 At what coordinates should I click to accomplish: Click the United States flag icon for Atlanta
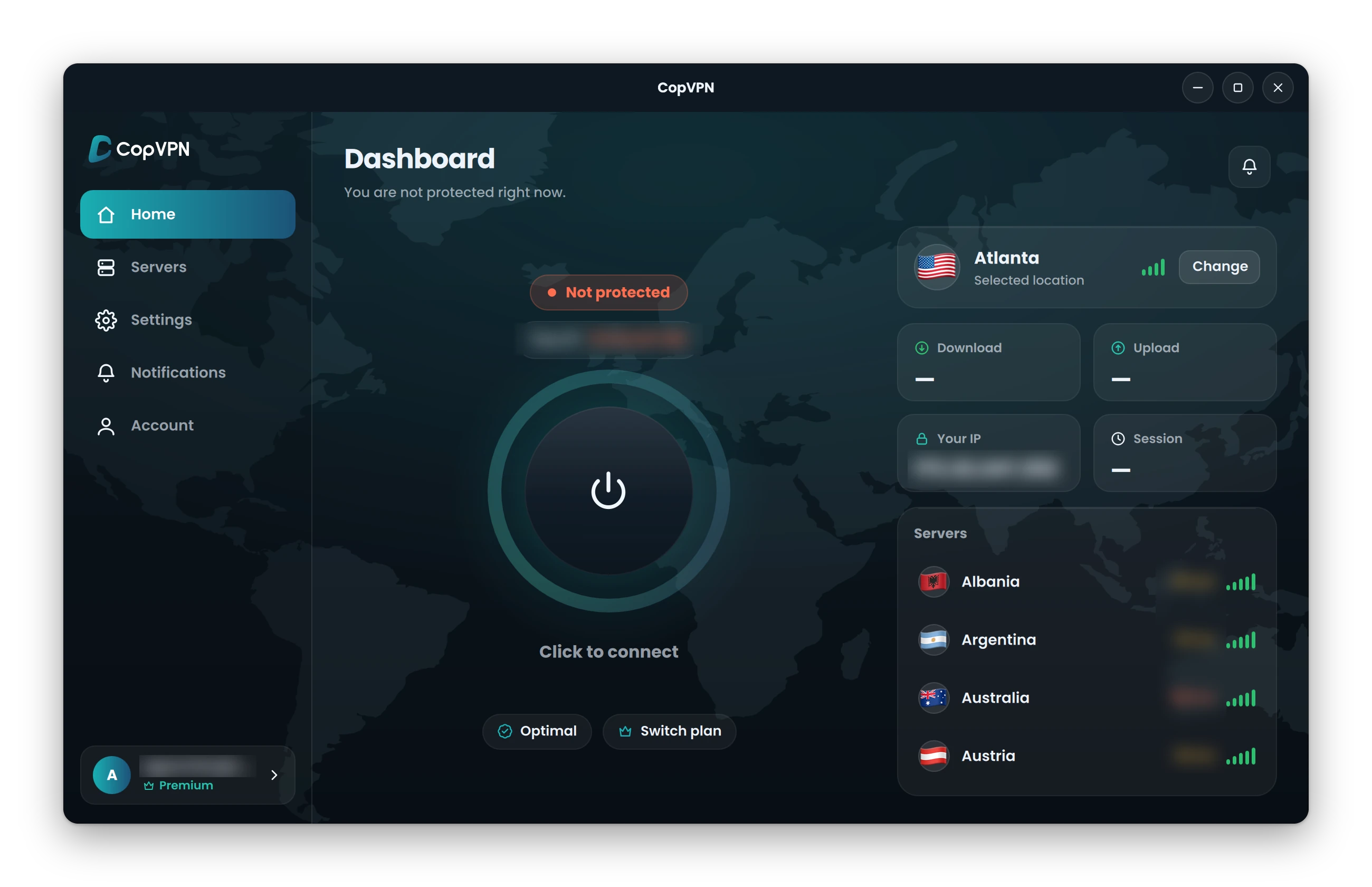(x=936, y=267)
